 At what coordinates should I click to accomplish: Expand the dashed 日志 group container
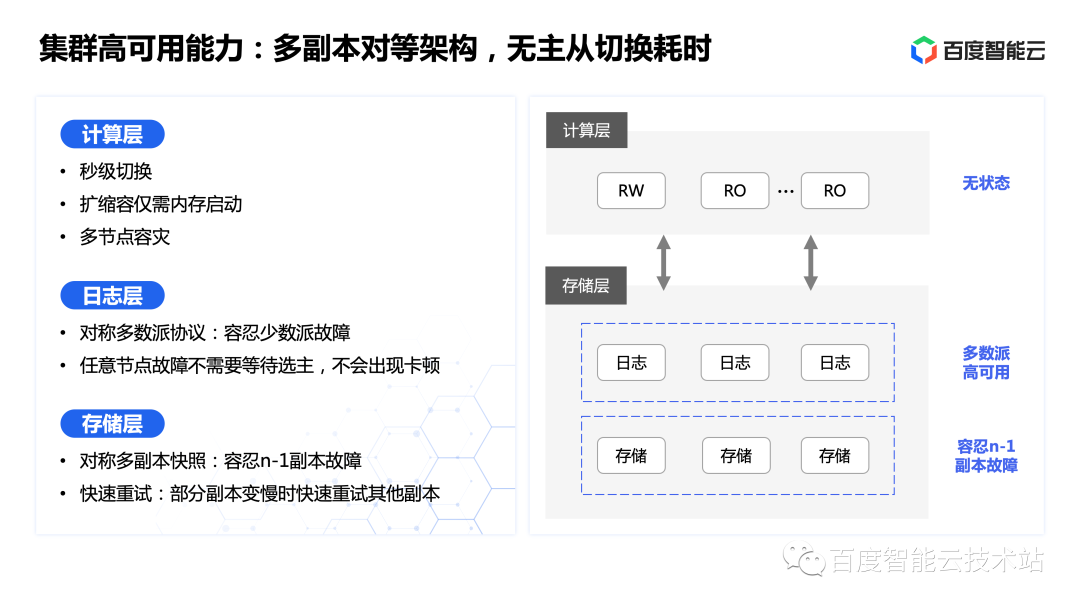738,361
